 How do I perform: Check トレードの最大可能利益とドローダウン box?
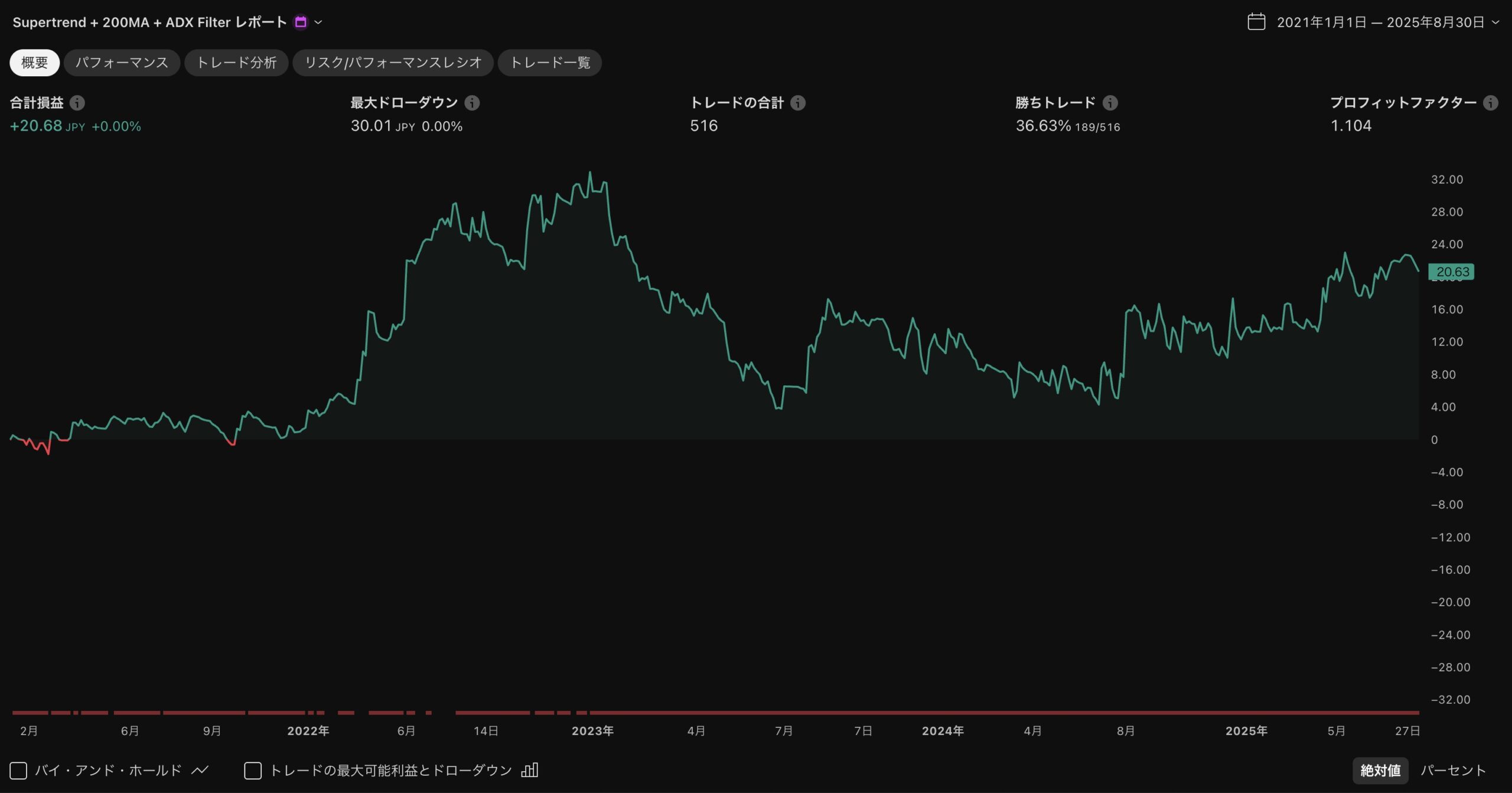[253, 771]
